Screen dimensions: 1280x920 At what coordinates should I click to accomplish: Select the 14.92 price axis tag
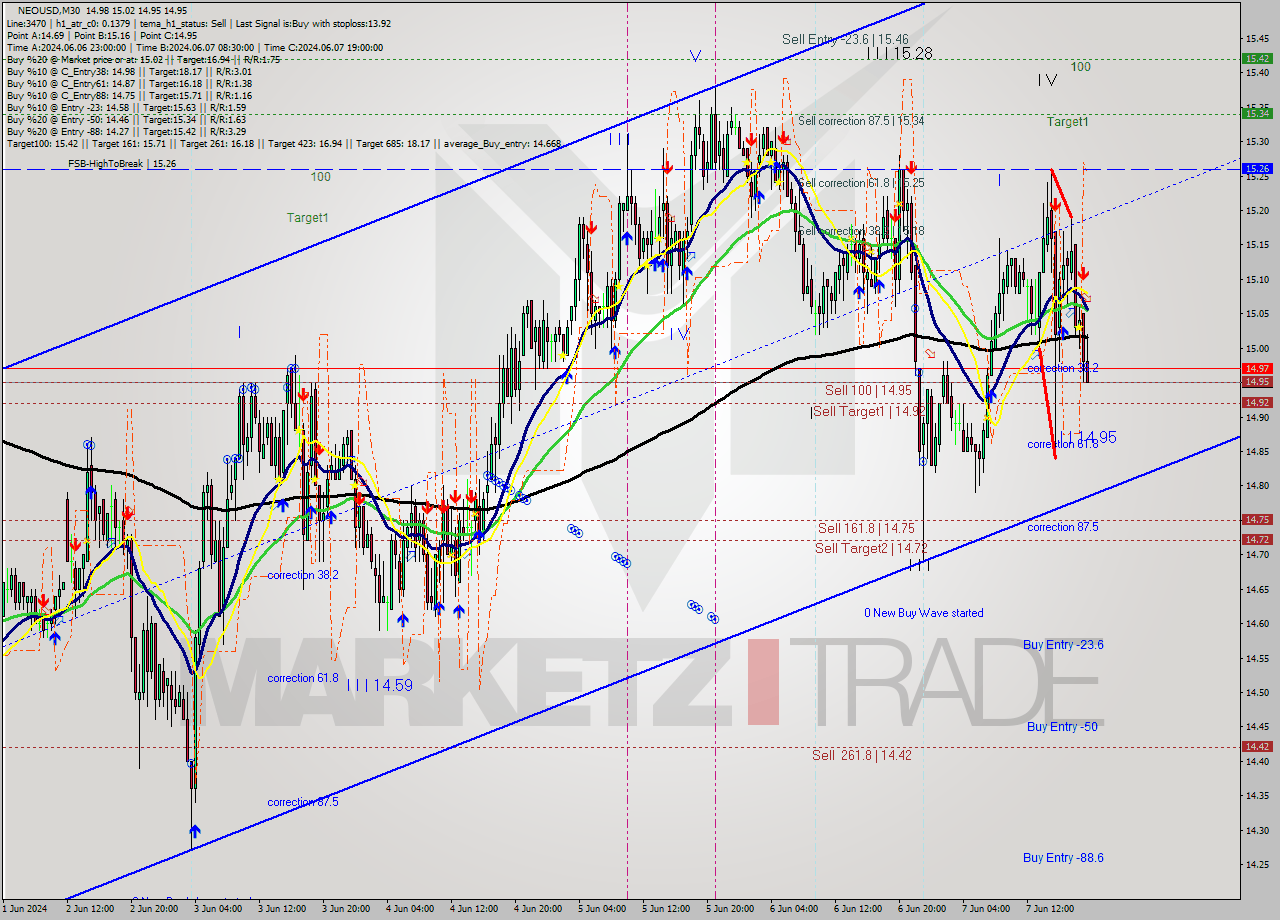[1257, 402]
